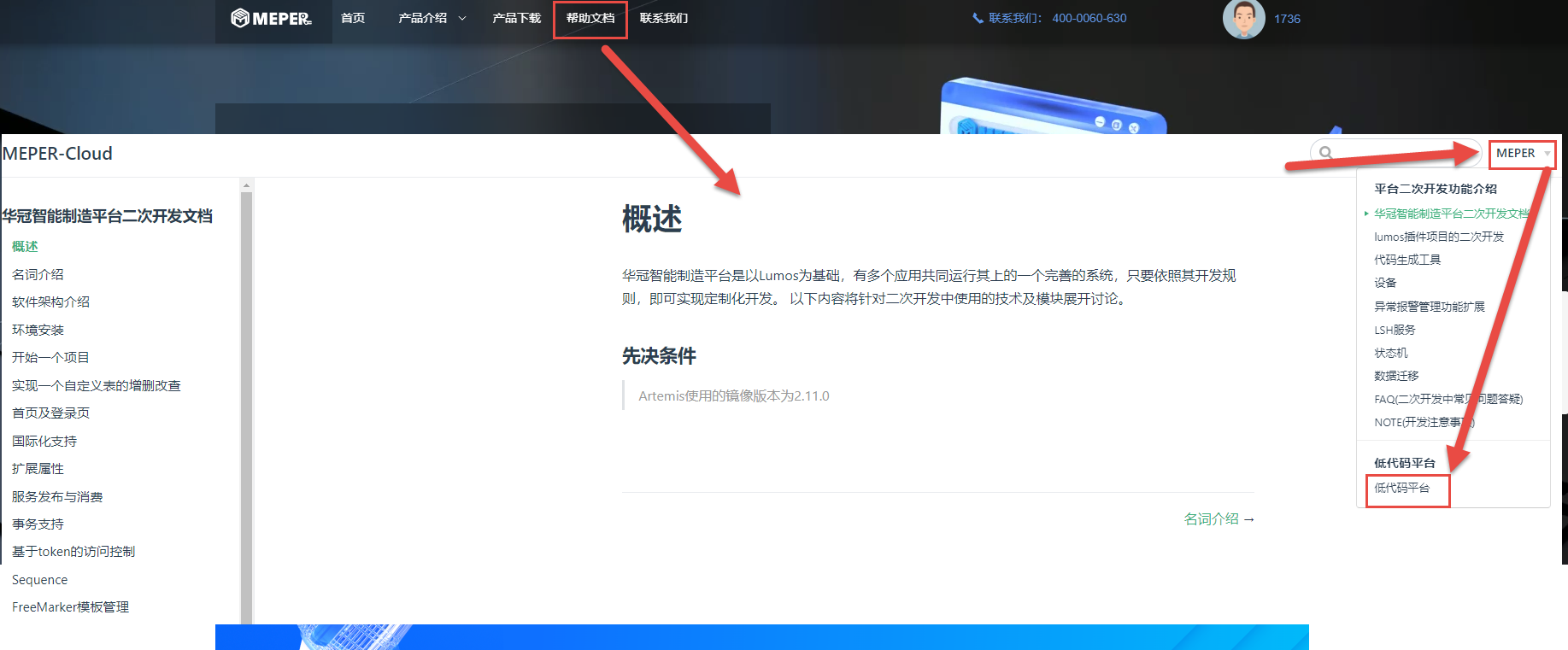Open FAQ(二次开发中常见问题答疑) in dropdown list
The image size is (1568, 650).
[1448, 399]
